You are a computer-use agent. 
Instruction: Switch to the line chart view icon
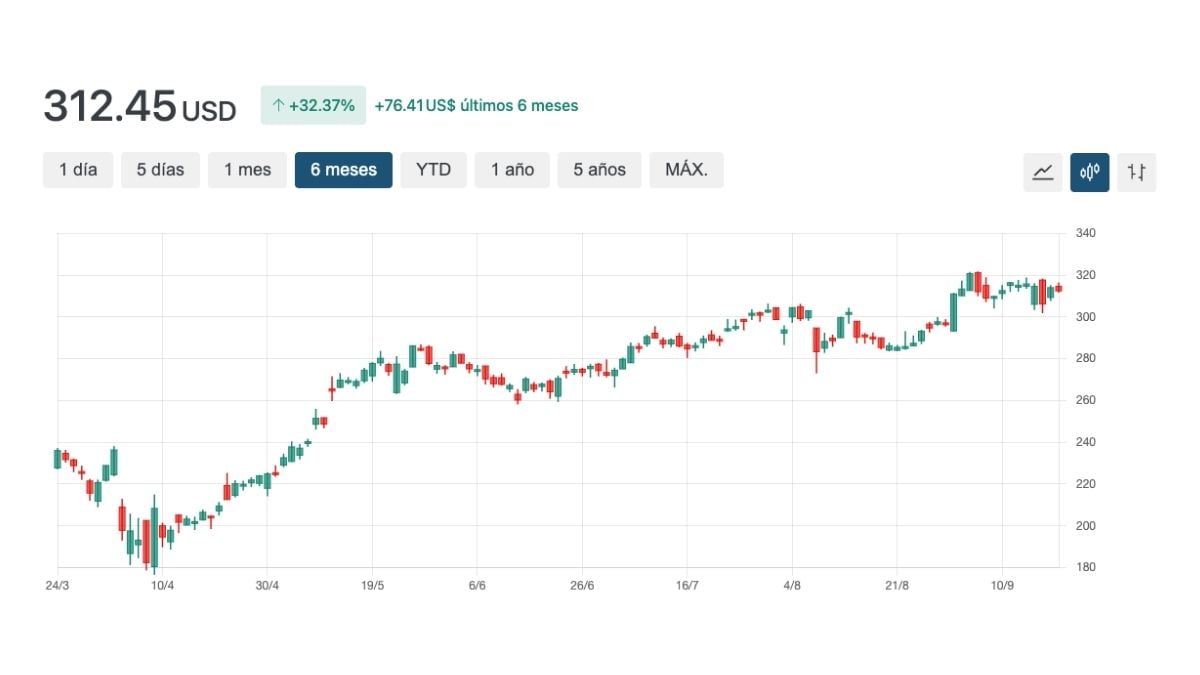(x=1042, y=172)
